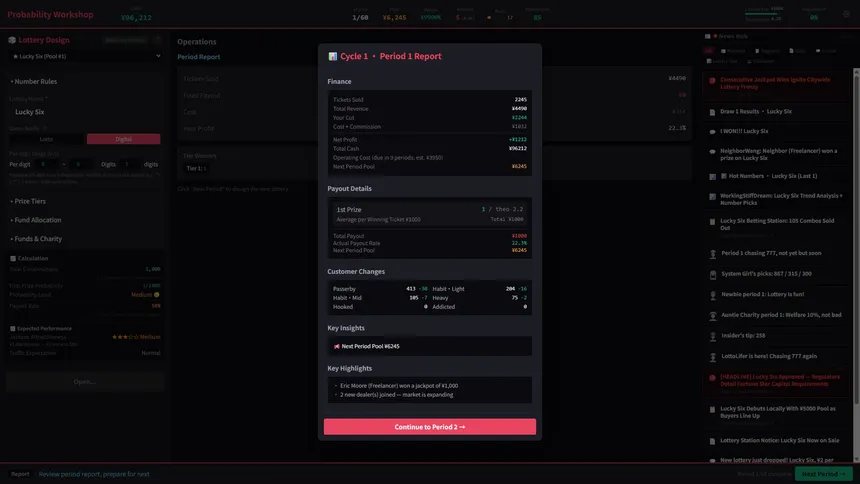
Task: Click the green progress bar in top bar
Action: click(763, 14)
